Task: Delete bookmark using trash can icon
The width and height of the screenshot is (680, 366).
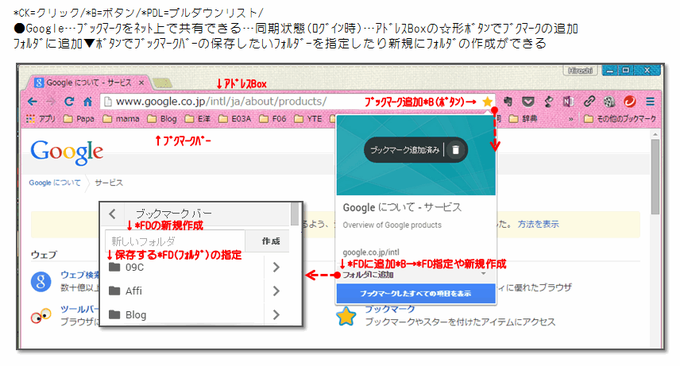Action: coord(455,150)
